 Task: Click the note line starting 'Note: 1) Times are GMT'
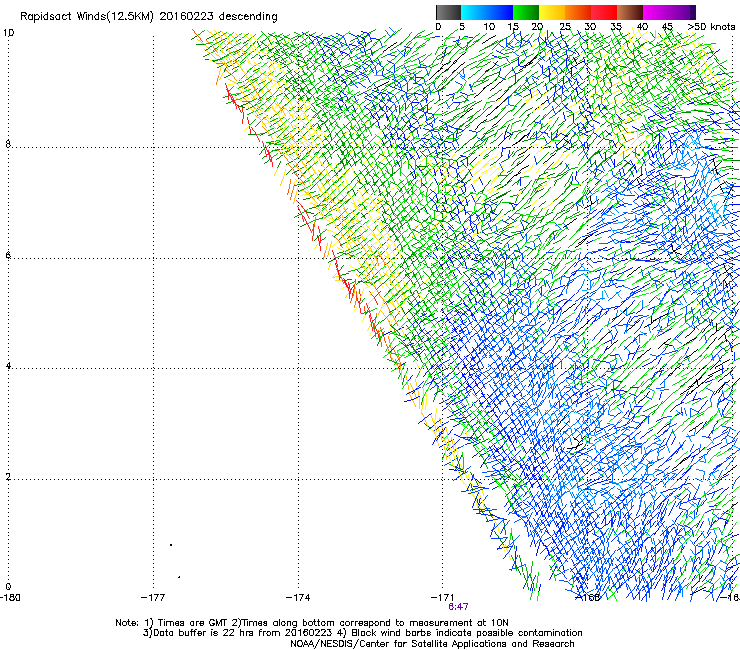pos(312,623)
